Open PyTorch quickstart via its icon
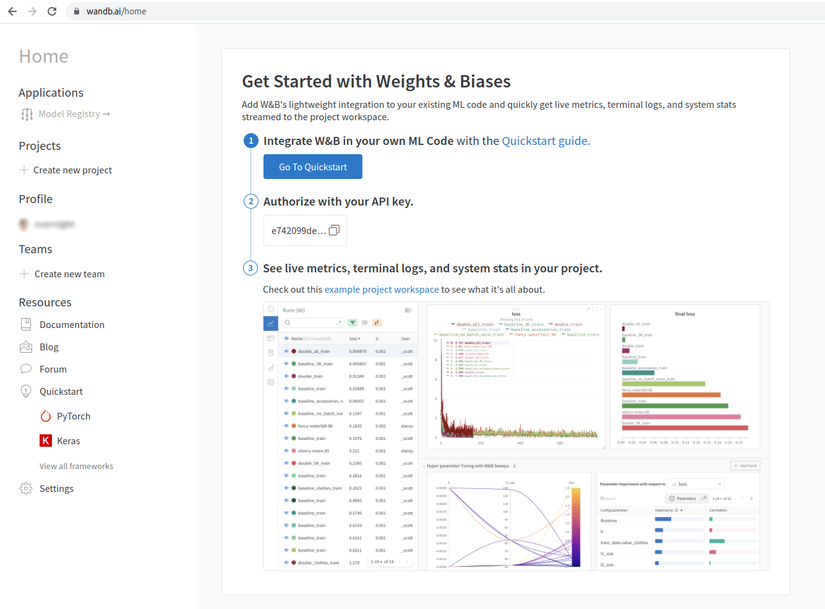 click(46, 416)
